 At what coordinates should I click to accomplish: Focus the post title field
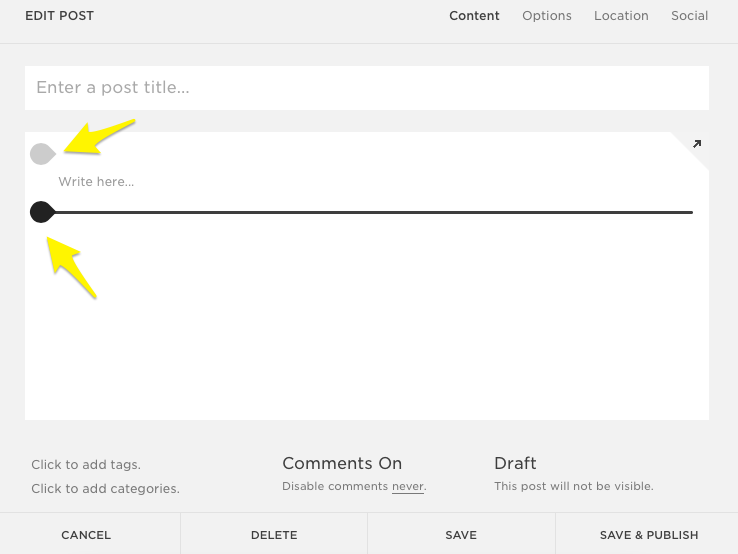pyautogui.click(x=366, y=88)
